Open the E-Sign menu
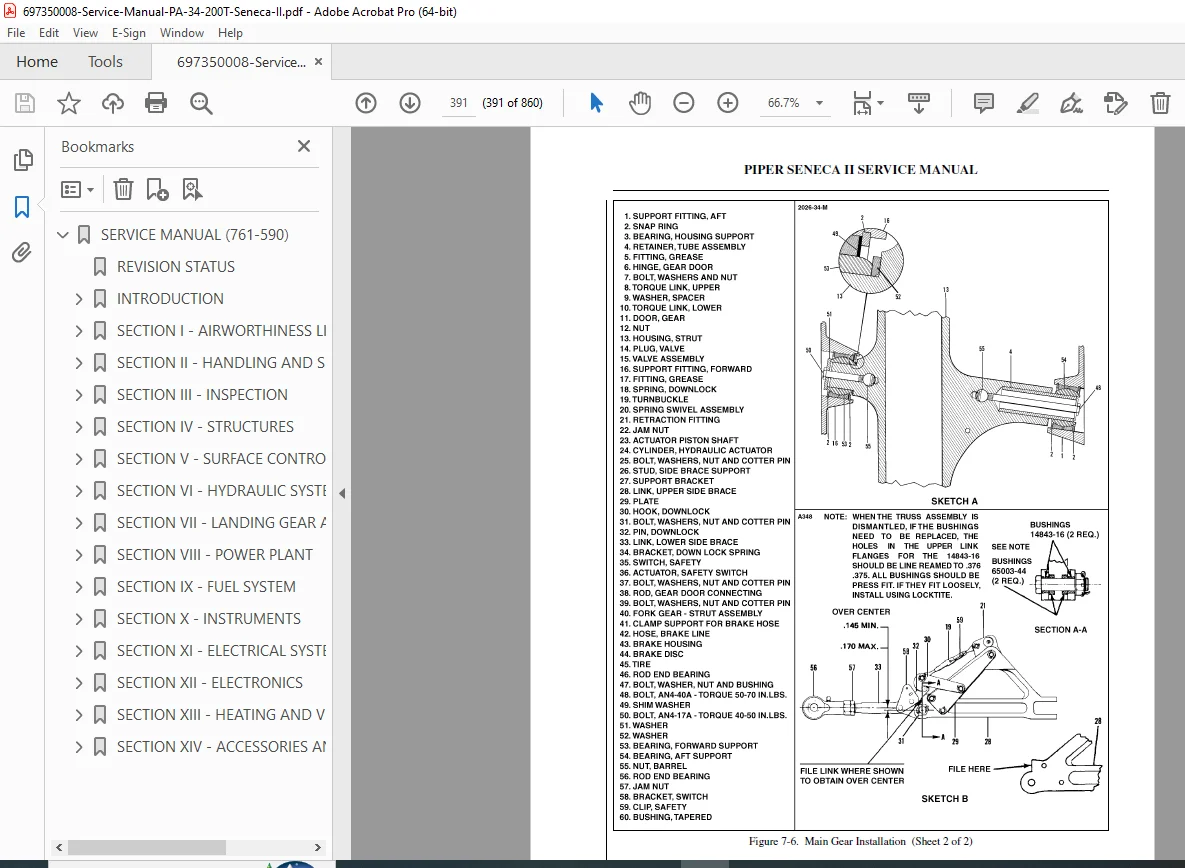This screenshot has width=1185, height=868. click(x=128, y=33)
